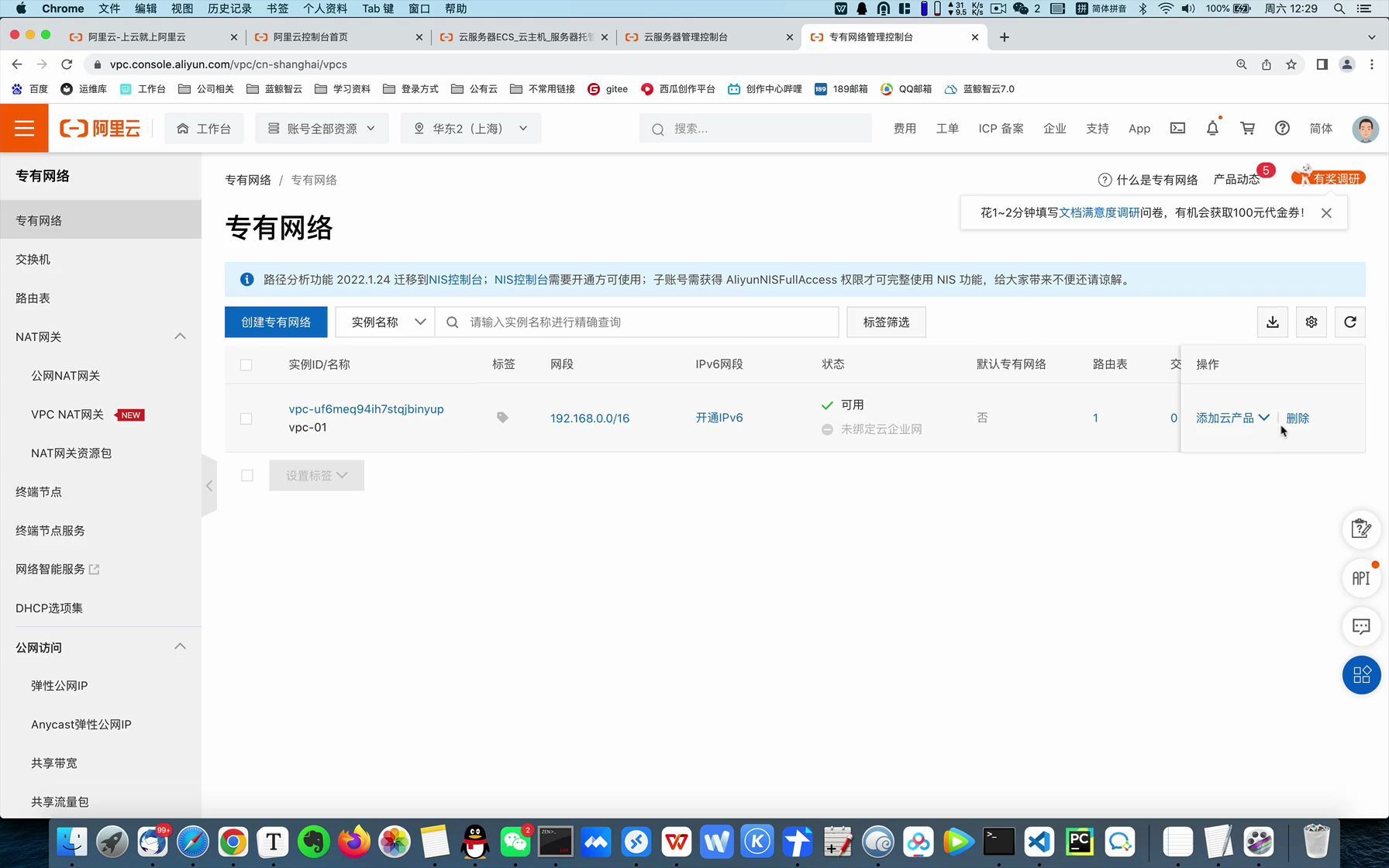Open the 设置标签 dropdown button
Viewport: 1389px width, 868px height.
[x=316, y=476]
